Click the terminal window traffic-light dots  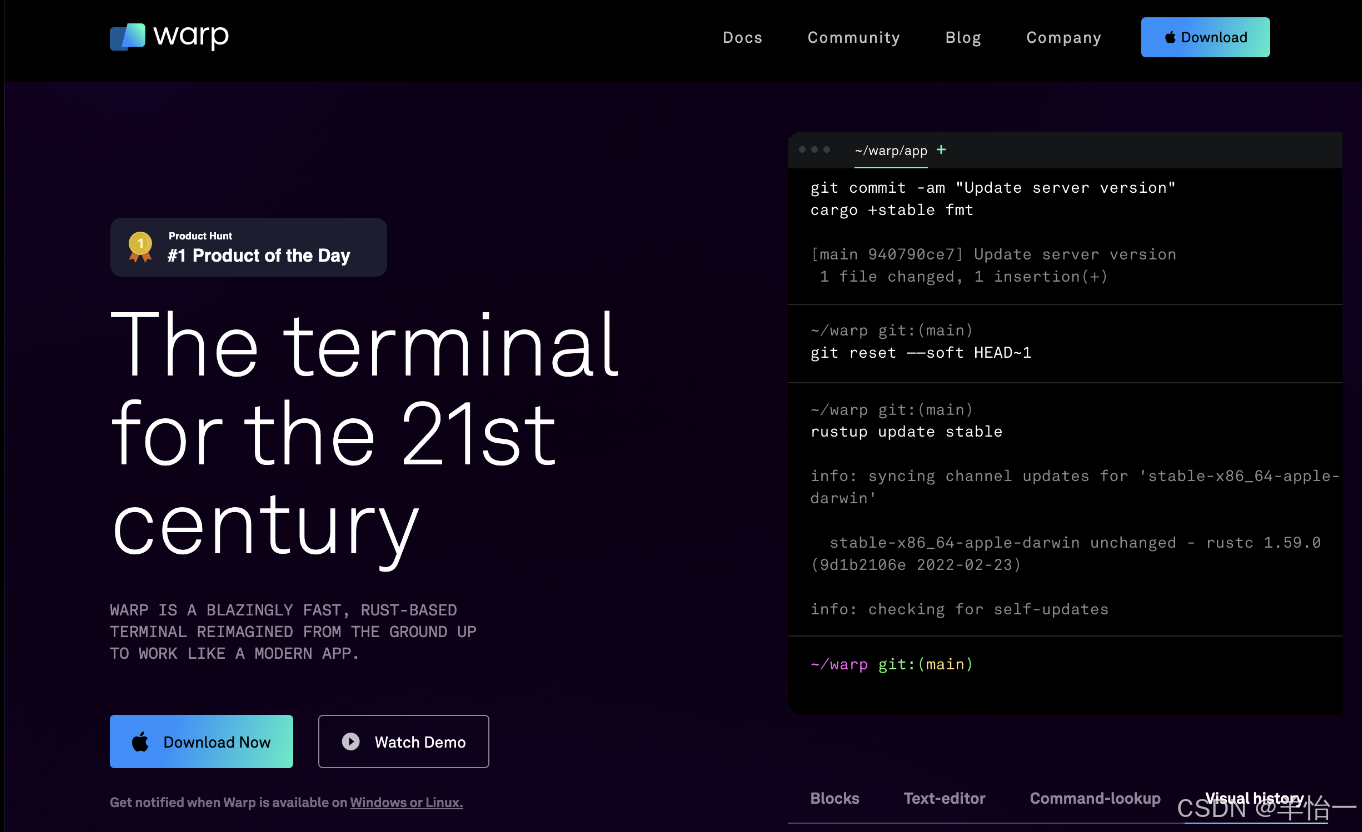click(x=814, y=150)
